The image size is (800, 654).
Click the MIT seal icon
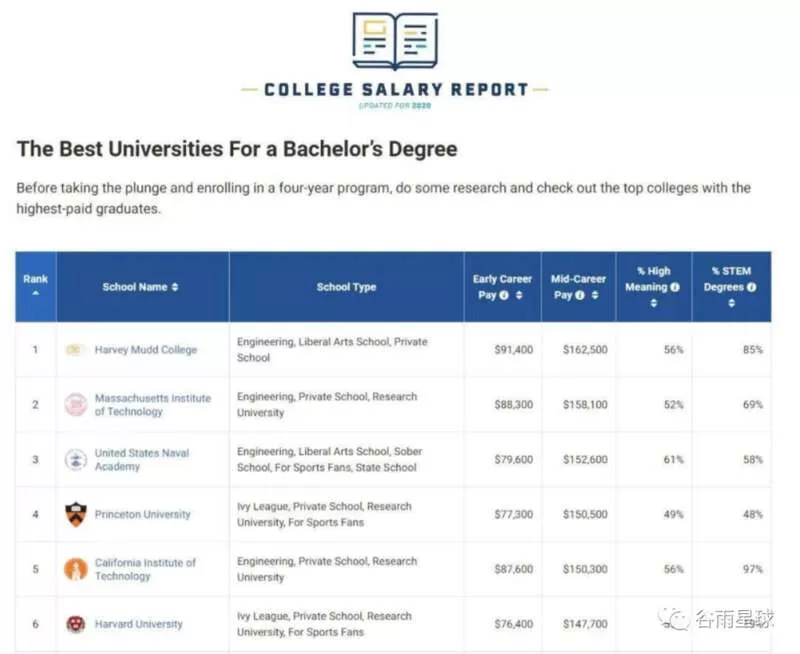[76, 405]
